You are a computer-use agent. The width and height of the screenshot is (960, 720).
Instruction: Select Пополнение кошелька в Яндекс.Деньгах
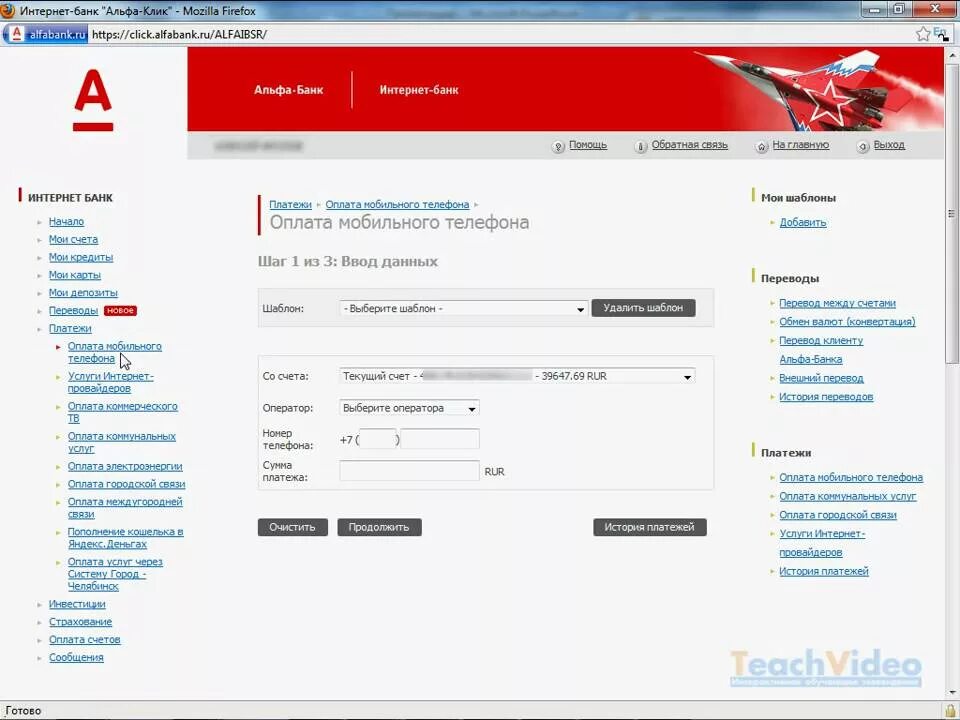point(126,538)
